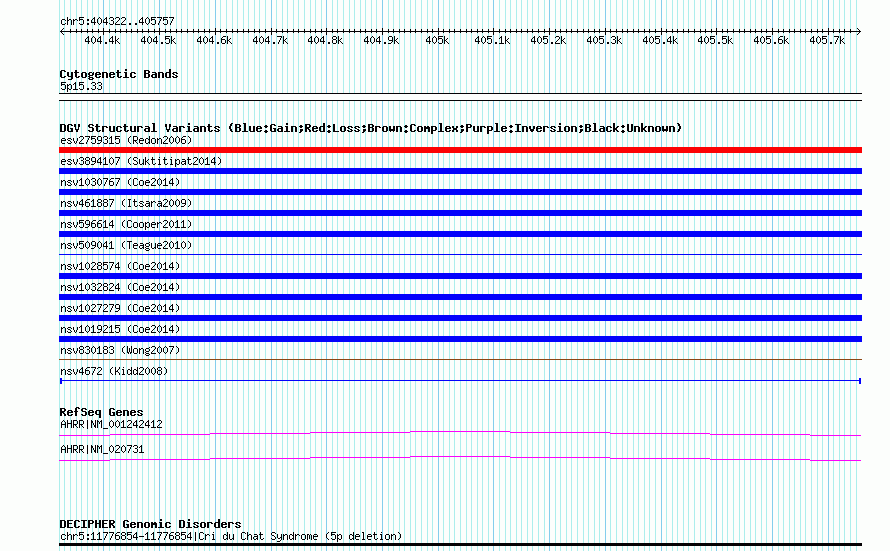Open variant nsv1019215 (Coe2014) label
Screen dimensions: 890x551
point(120,329)
